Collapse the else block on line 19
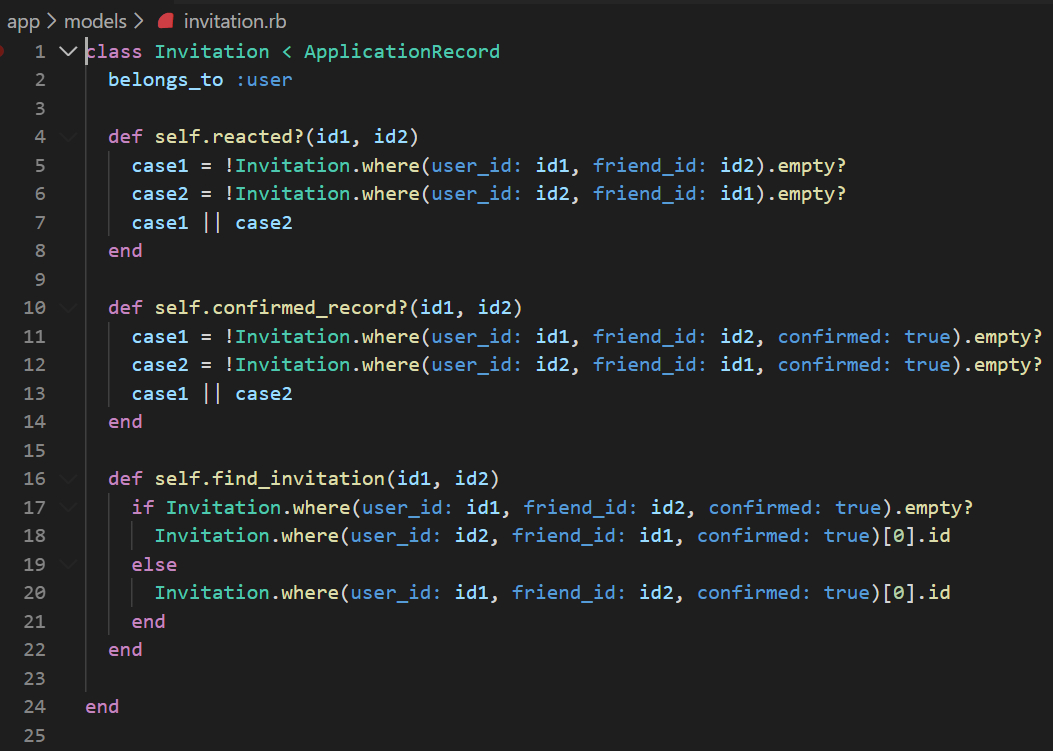This screenshot has height=751, width=1053. tap(68, 565)
